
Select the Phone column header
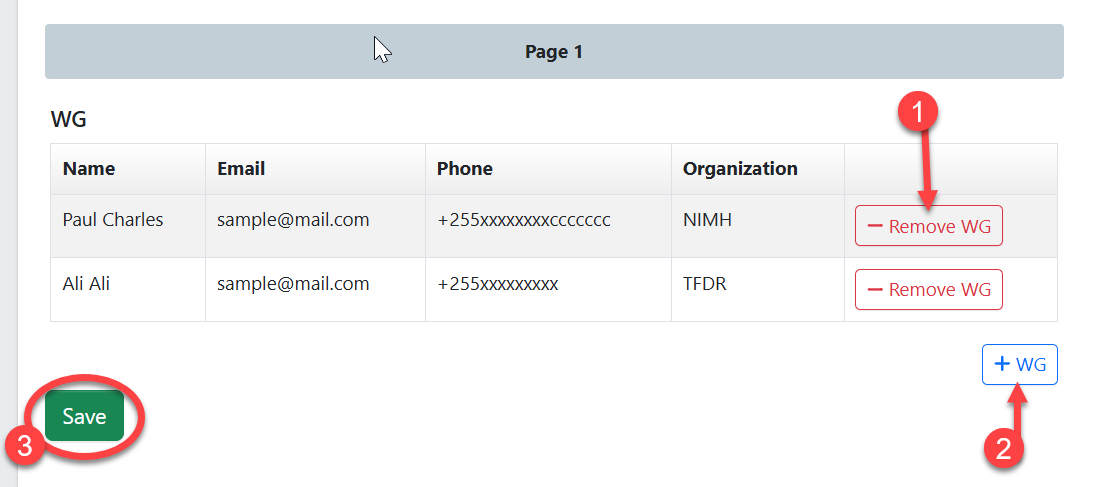(464, 168)
